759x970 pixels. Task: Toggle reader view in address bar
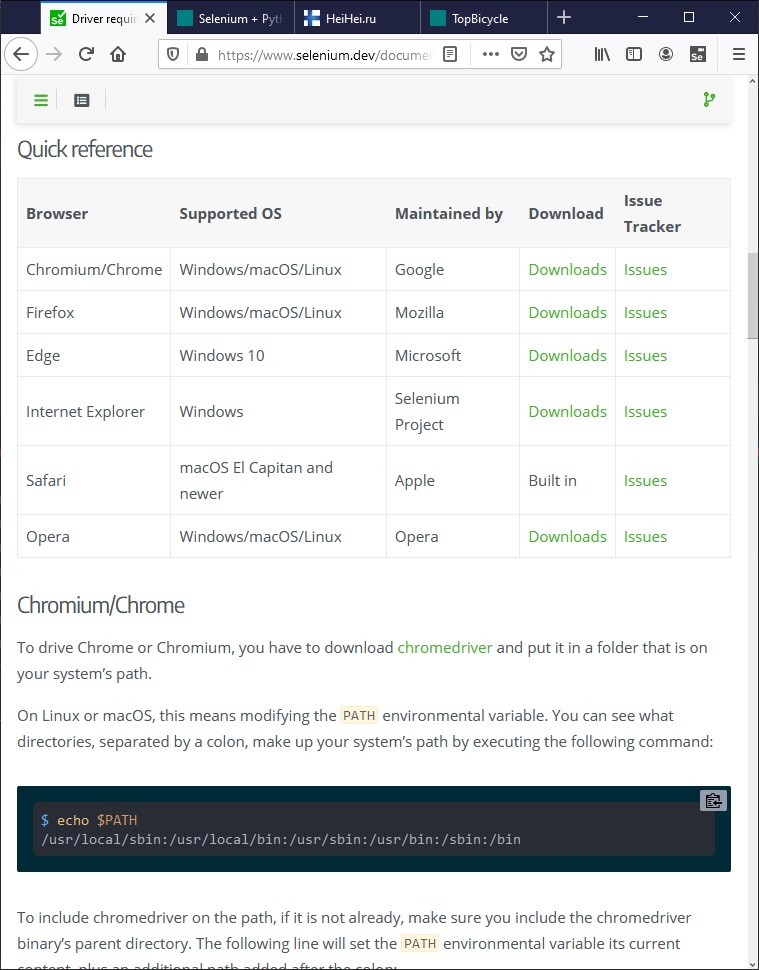click(x=450, y=54)
